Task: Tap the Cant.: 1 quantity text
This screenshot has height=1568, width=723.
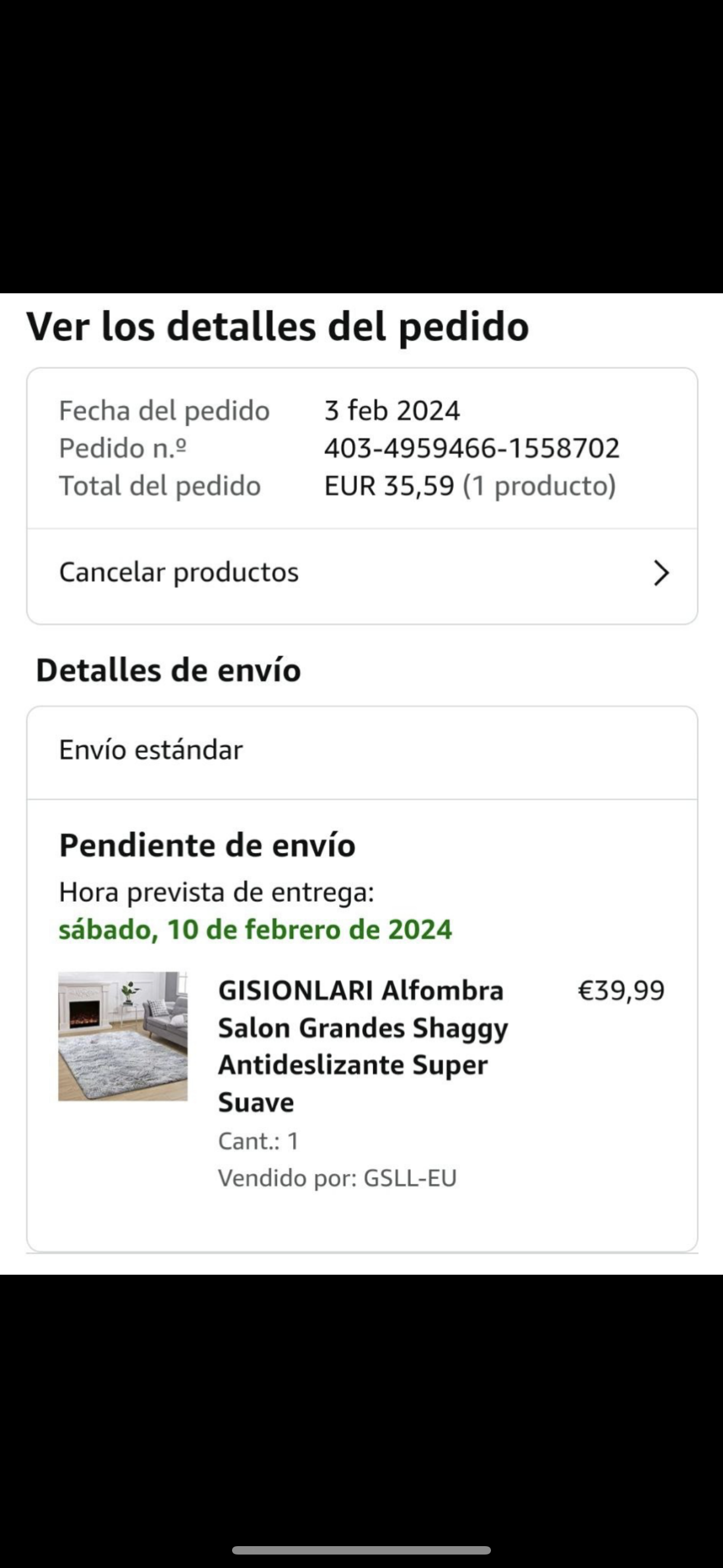Action: [258, 1141]
